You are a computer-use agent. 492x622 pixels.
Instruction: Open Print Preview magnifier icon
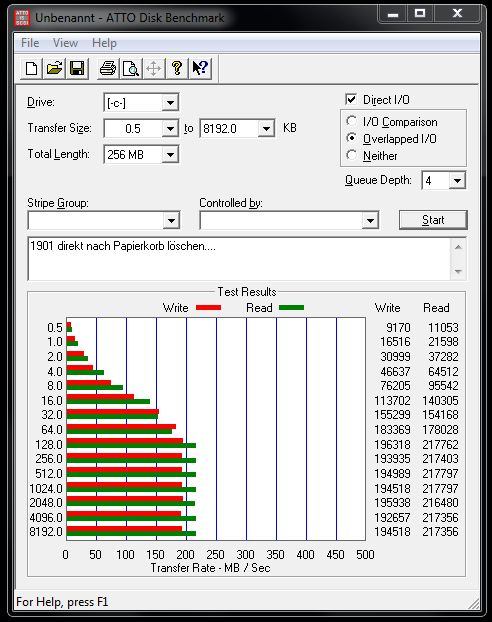click(131, 68)
